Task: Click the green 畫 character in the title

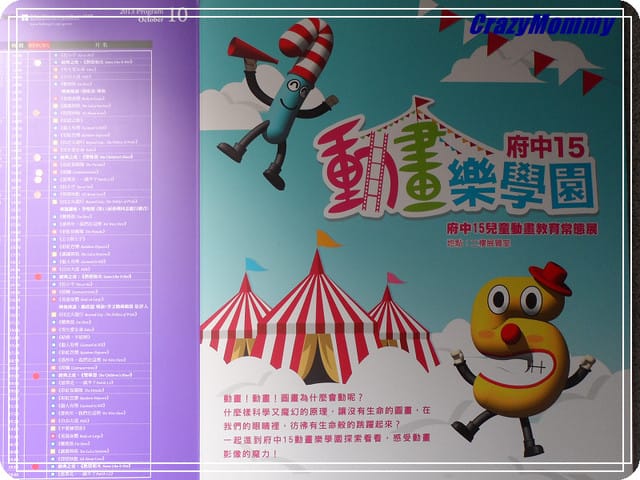Action: [x=420, y=167]
